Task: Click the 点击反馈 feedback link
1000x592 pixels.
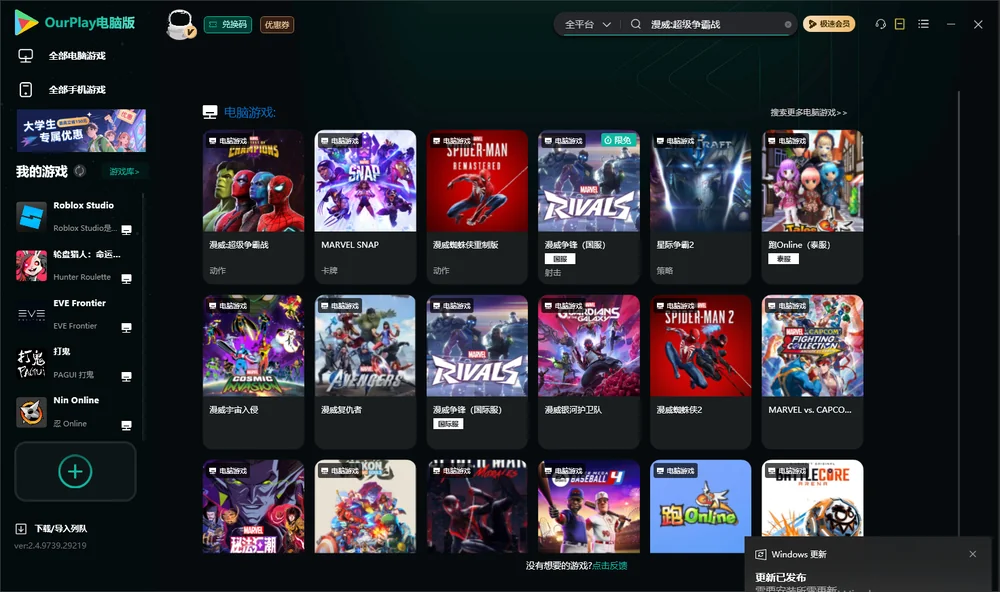Action: tap(610, 565)
